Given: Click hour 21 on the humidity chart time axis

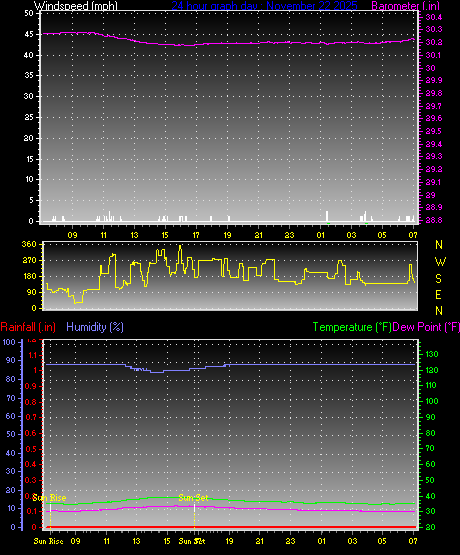Looking at the screenshot, I should (x=260, y=541).
